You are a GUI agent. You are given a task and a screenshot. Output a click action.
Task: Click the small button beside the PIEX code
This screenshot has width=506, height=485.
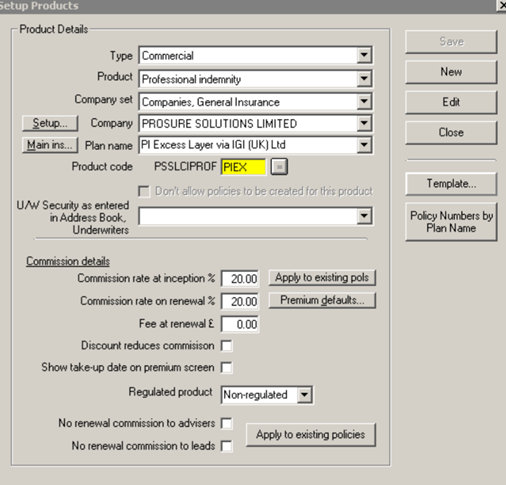click(x=279, y=167)
